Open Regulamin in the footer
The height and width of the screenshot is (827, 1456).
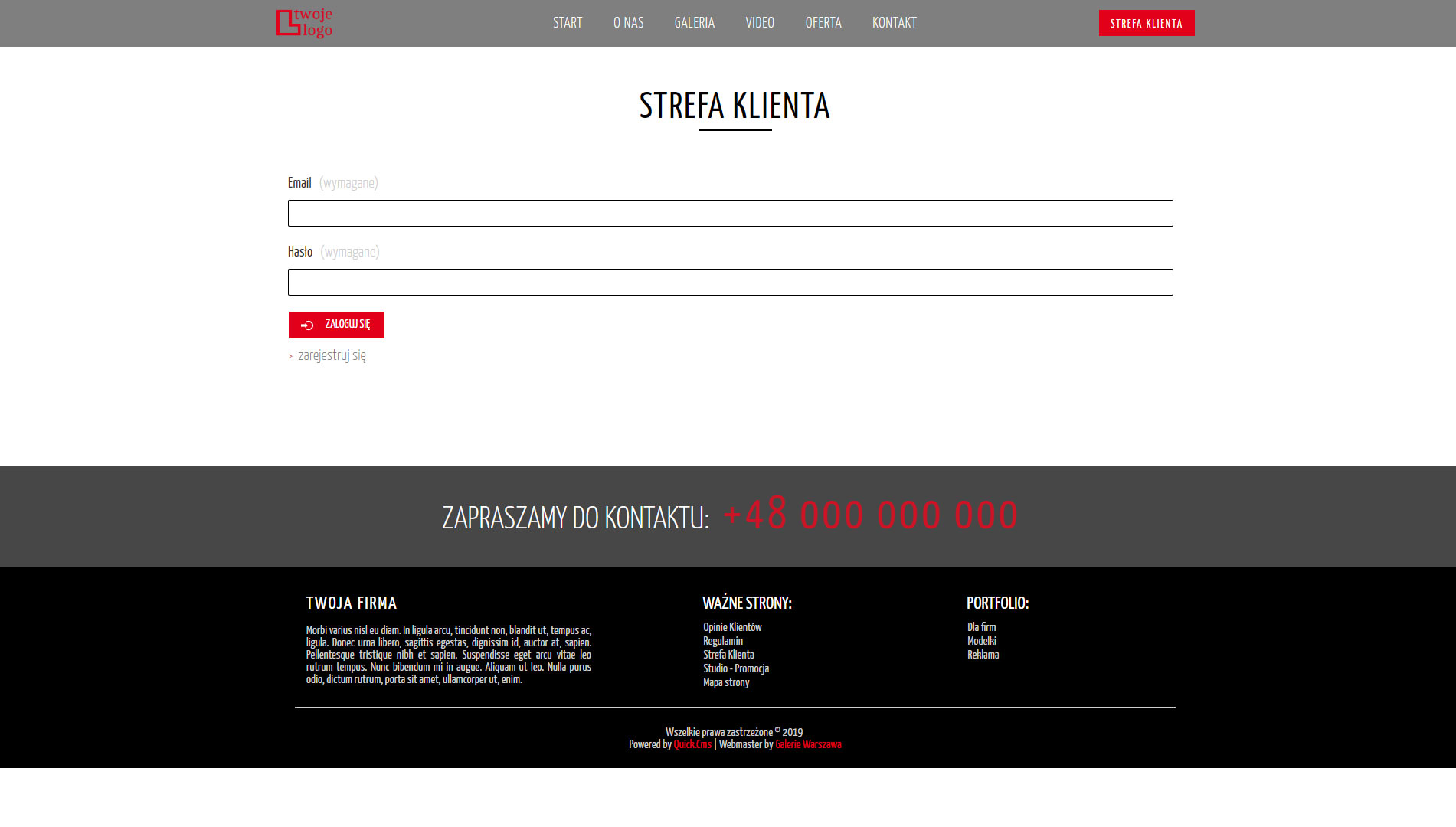point(722,641)
